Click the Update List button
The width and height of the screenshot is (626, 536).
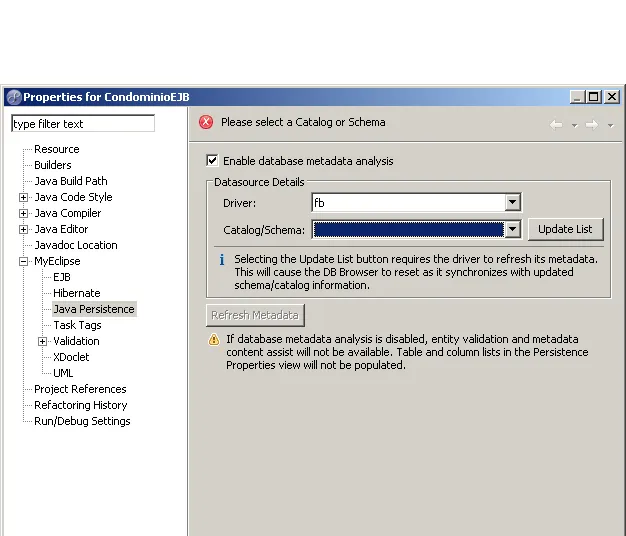coord(565,229)
